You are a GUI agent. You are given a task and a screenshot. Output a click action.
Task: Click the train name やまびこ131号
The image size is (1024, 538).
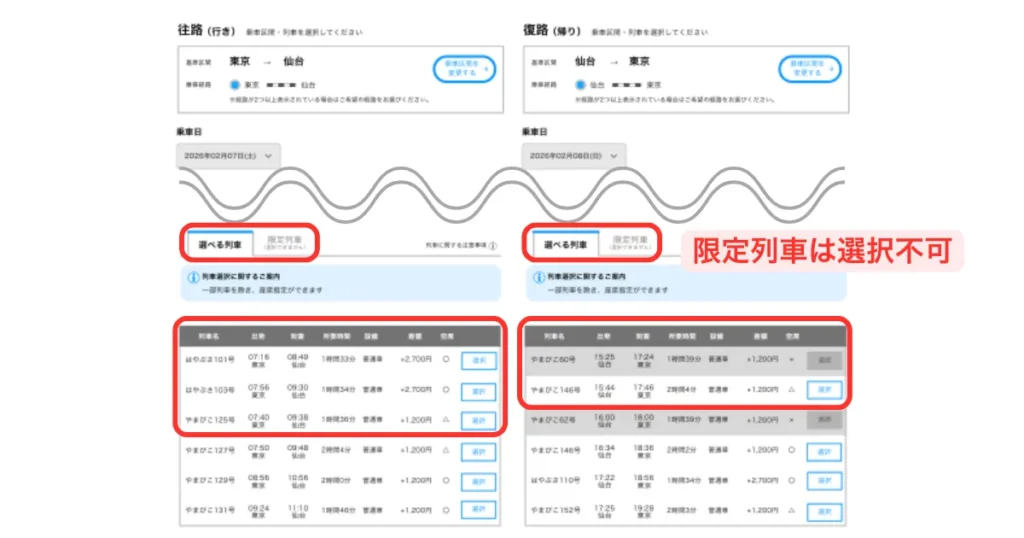point(210,510)
